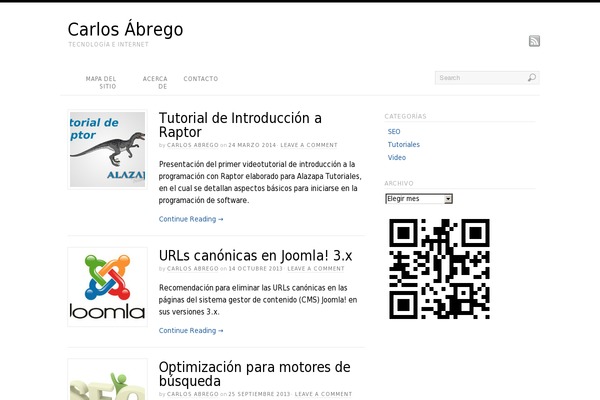This screenshot has width=600, height=400.
Task: Open the SEO category
Action: point(394,132)
